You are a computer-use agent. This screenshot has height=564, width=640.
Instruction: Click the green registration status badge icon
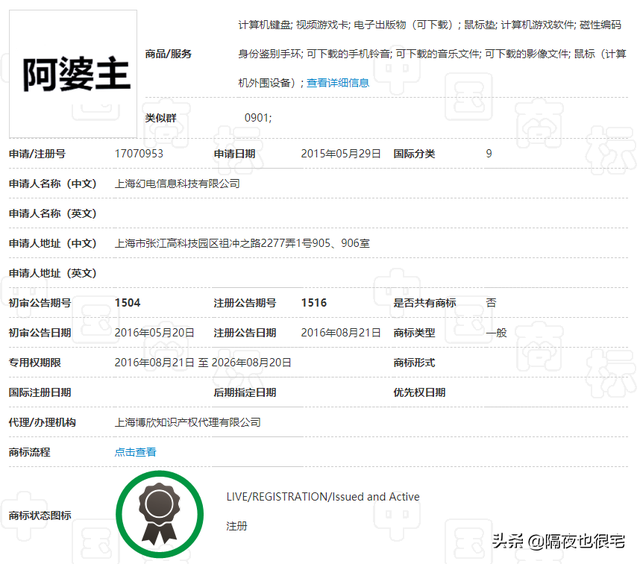click(x=160, y=514)
